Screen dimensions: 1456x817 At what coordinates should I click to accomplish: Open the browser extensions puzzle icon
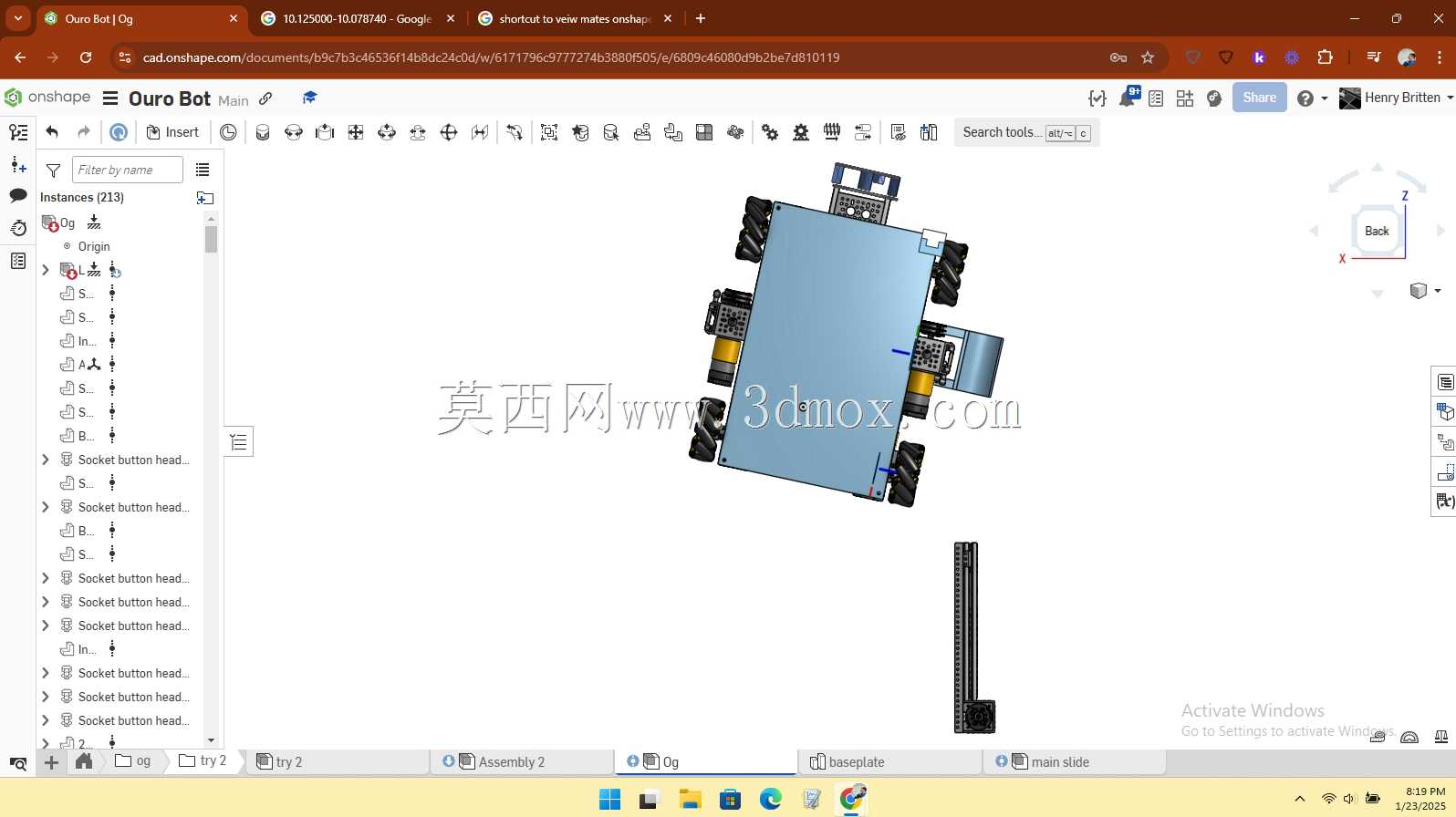[x=1325, y=57]
